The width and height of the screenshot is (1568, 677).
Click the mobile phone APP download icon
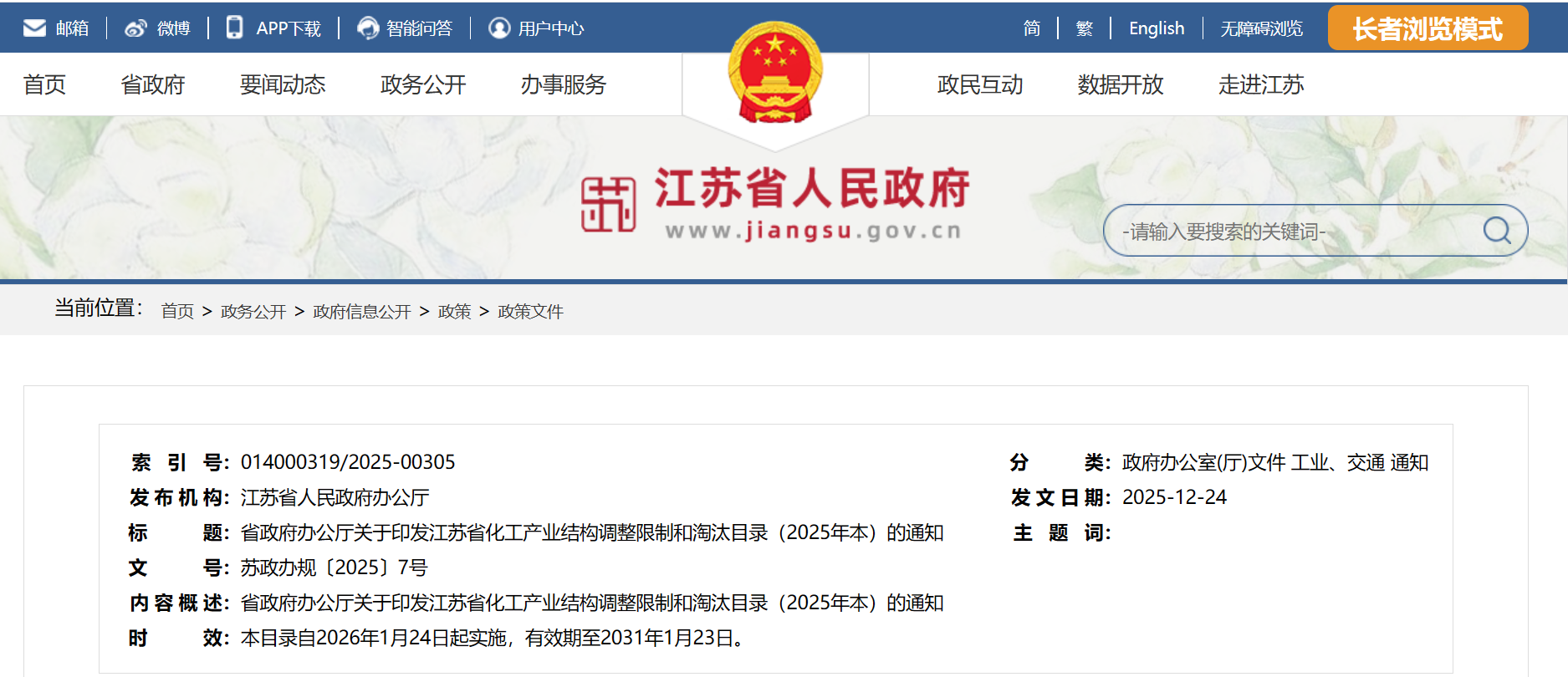tap(235, 28)
